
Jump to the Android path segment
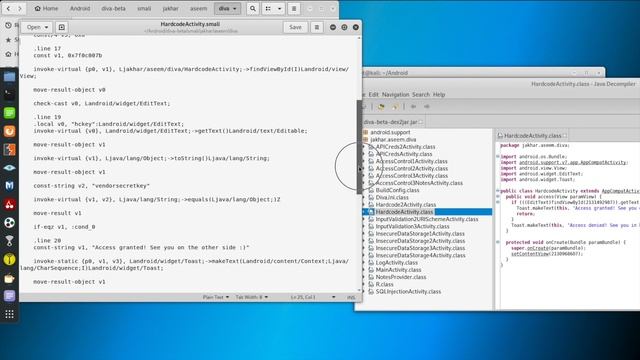pyautogui.click(x=80, y=8)
